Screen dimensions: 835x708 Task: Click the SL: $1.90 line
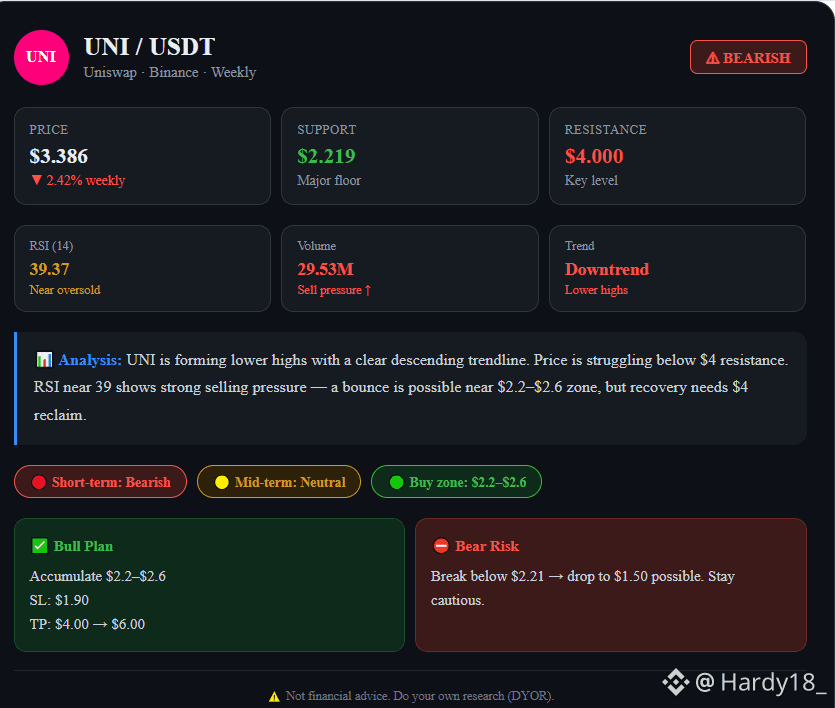pyautogui.click(x=59, y=600)
